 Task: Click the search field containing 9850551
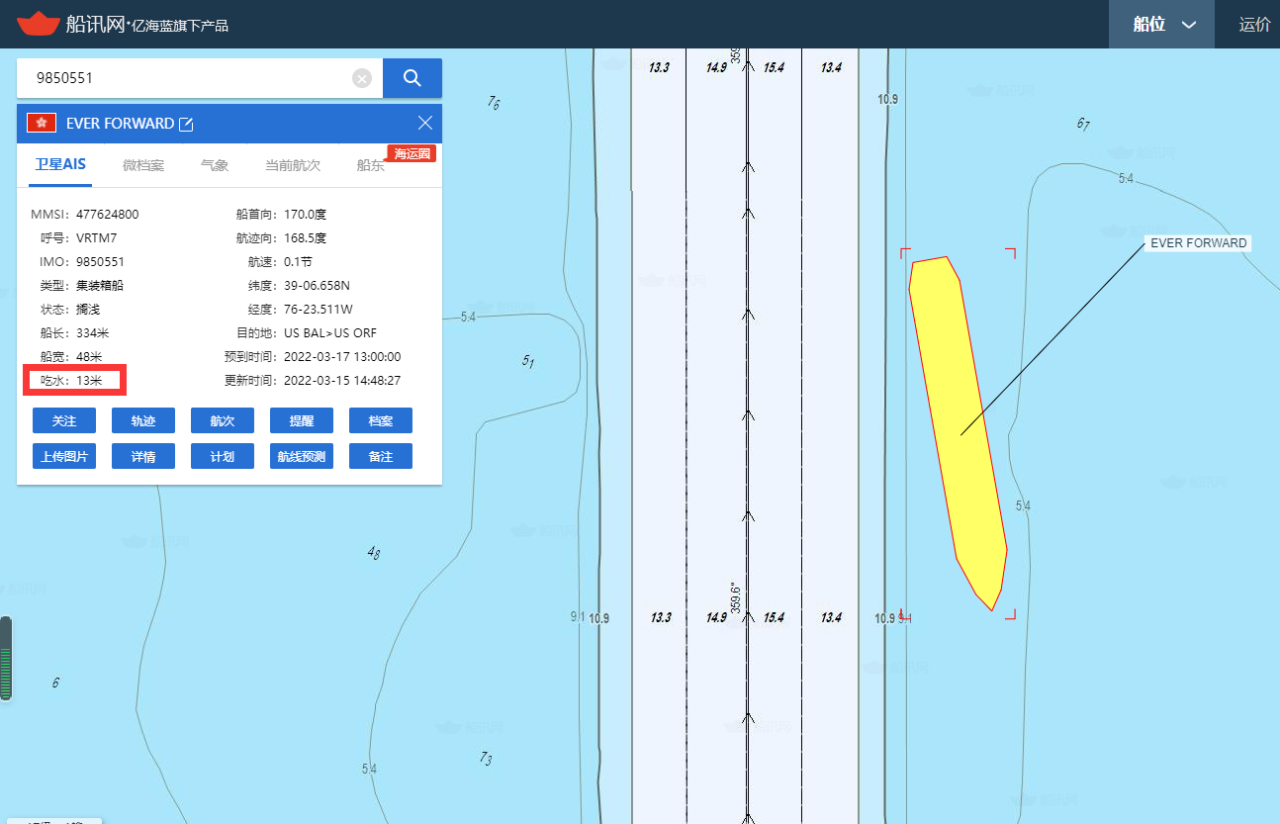tap(190, 78)
